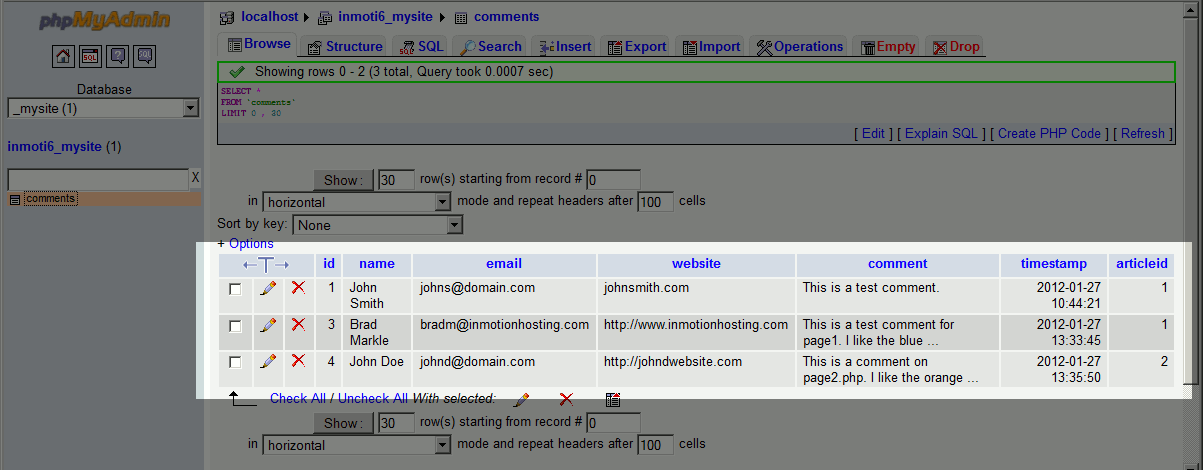Select the checkbox for the John Doe row

(x=235, y=362)
